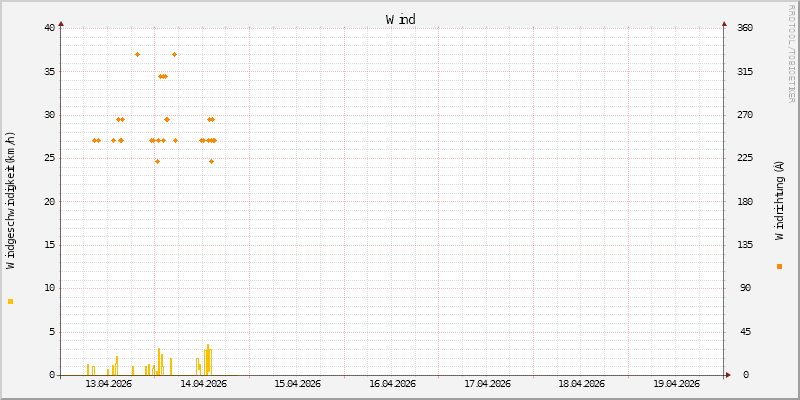The height and width of the screenshot is (400, 800).
Task: Click the 360 tick on the right axis
Action: pos(745,27)
